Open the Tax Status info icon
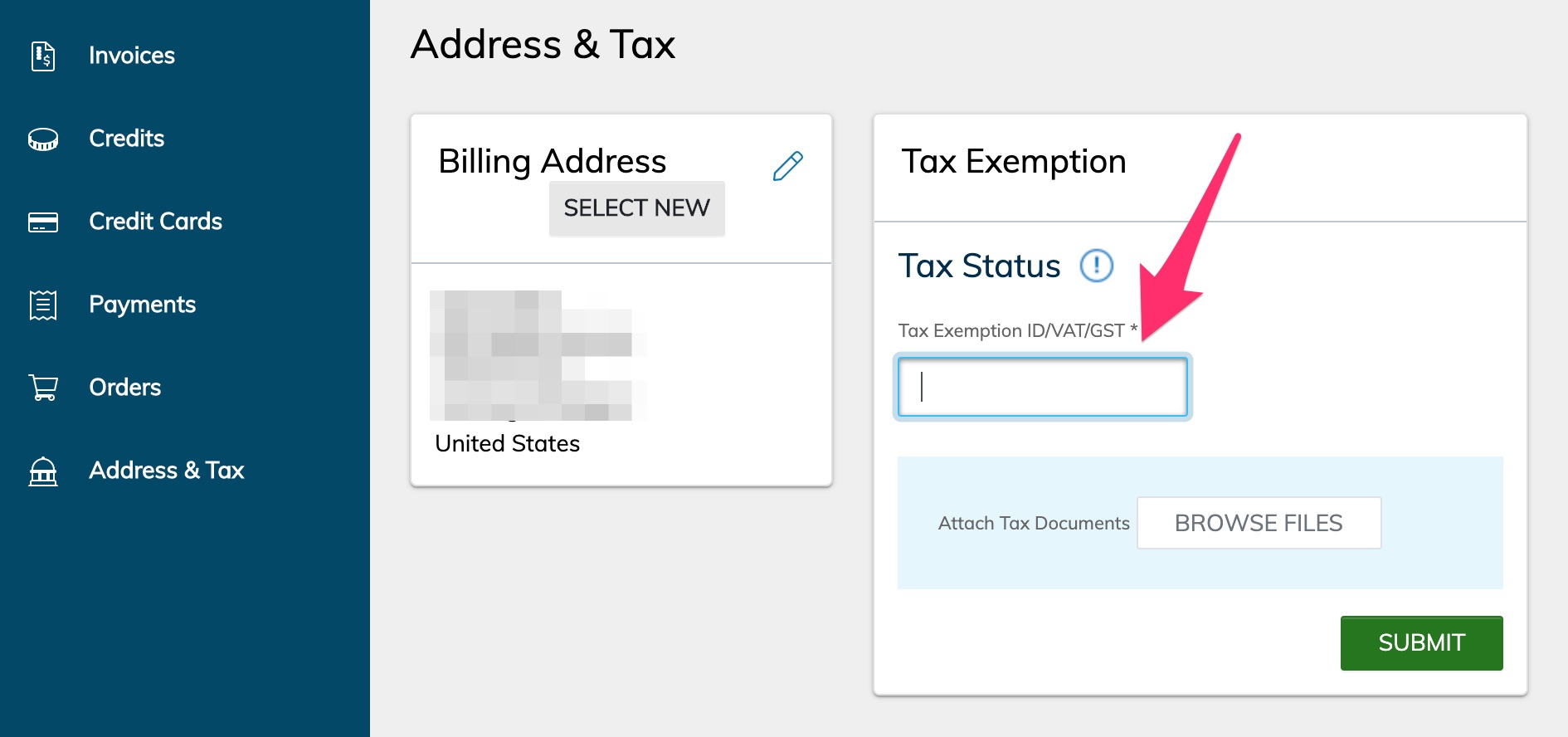Viewport: 1568px width, 737px height. tap(1096, 266)
